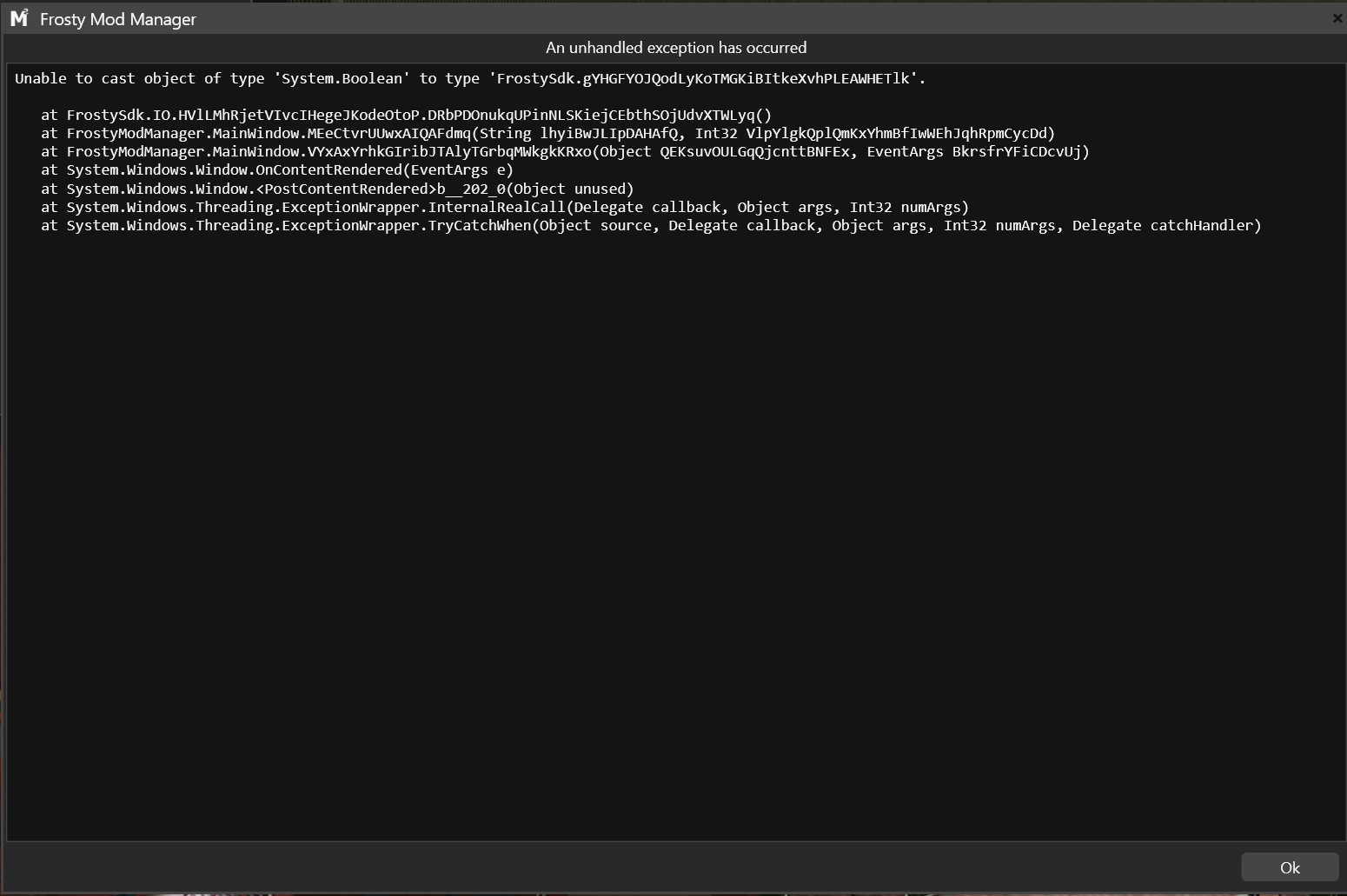Click the ExceptionWrapper.InternalRealCall stack line
The width and height of the screenshot is (1347, 896).
point(504,208)
